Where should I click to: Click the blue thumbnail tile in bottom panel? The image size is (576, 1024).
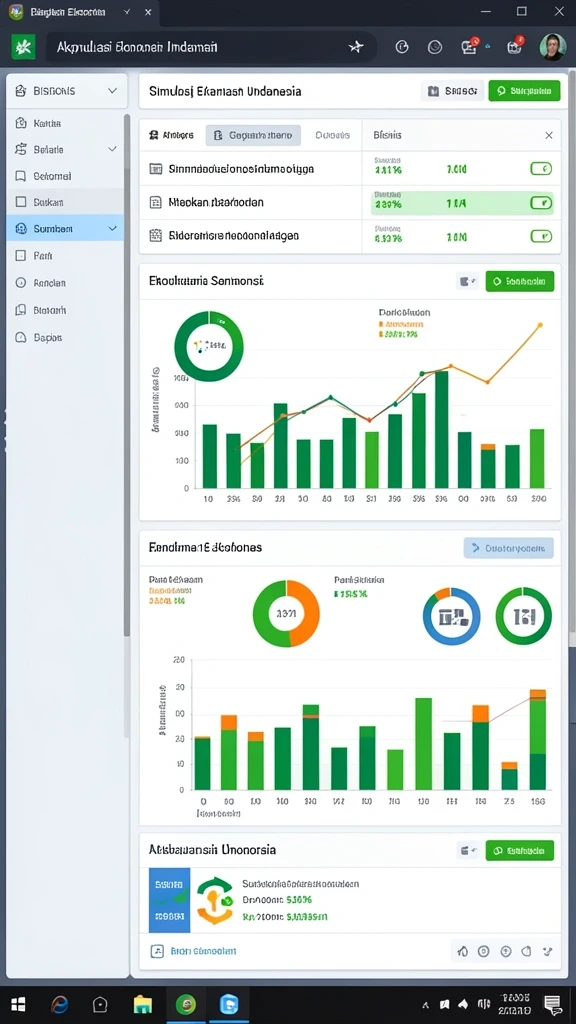(x=170, y=900)
